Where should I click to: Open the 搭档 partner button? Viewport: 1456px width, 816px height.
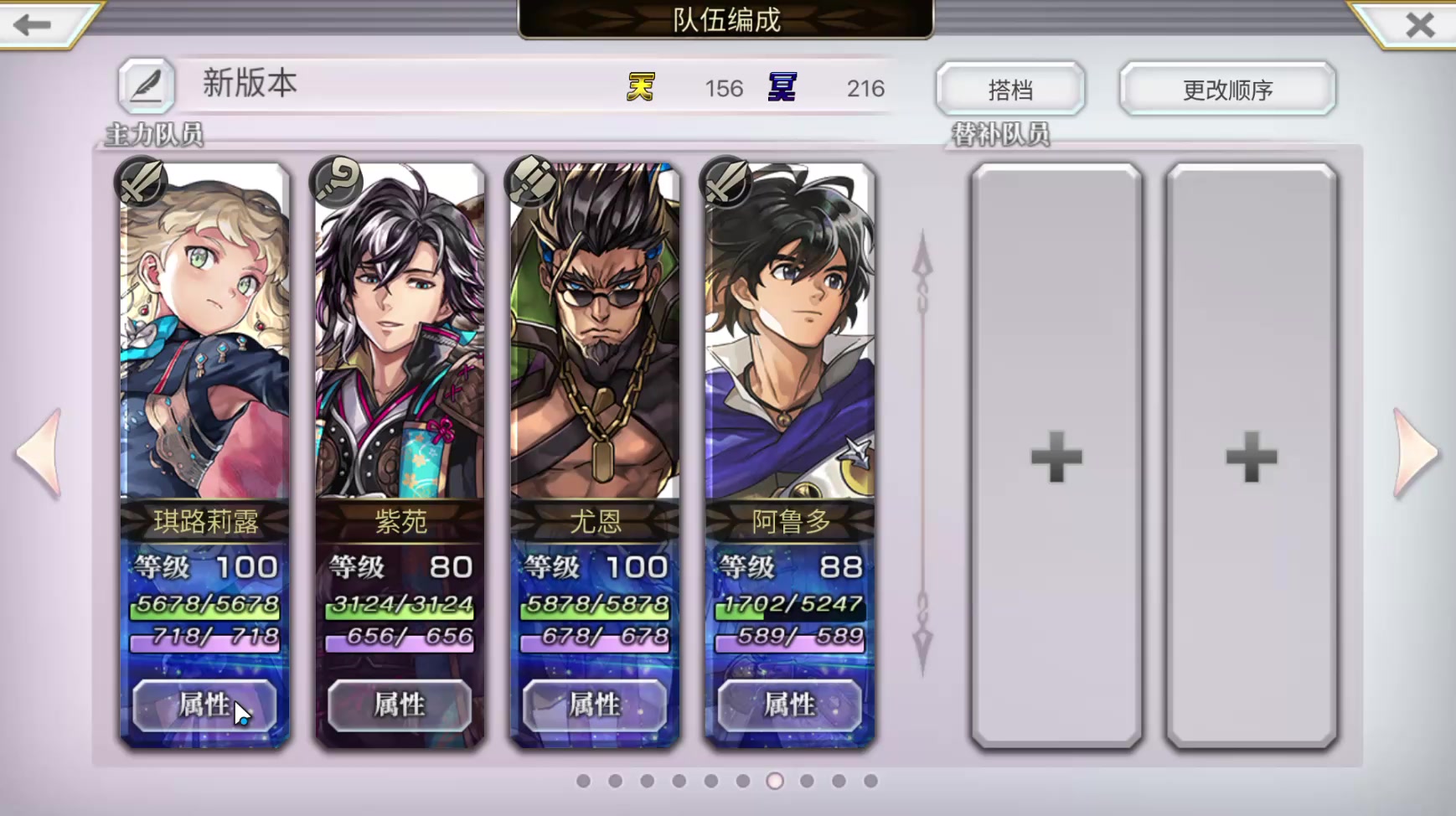[1010, 89]
